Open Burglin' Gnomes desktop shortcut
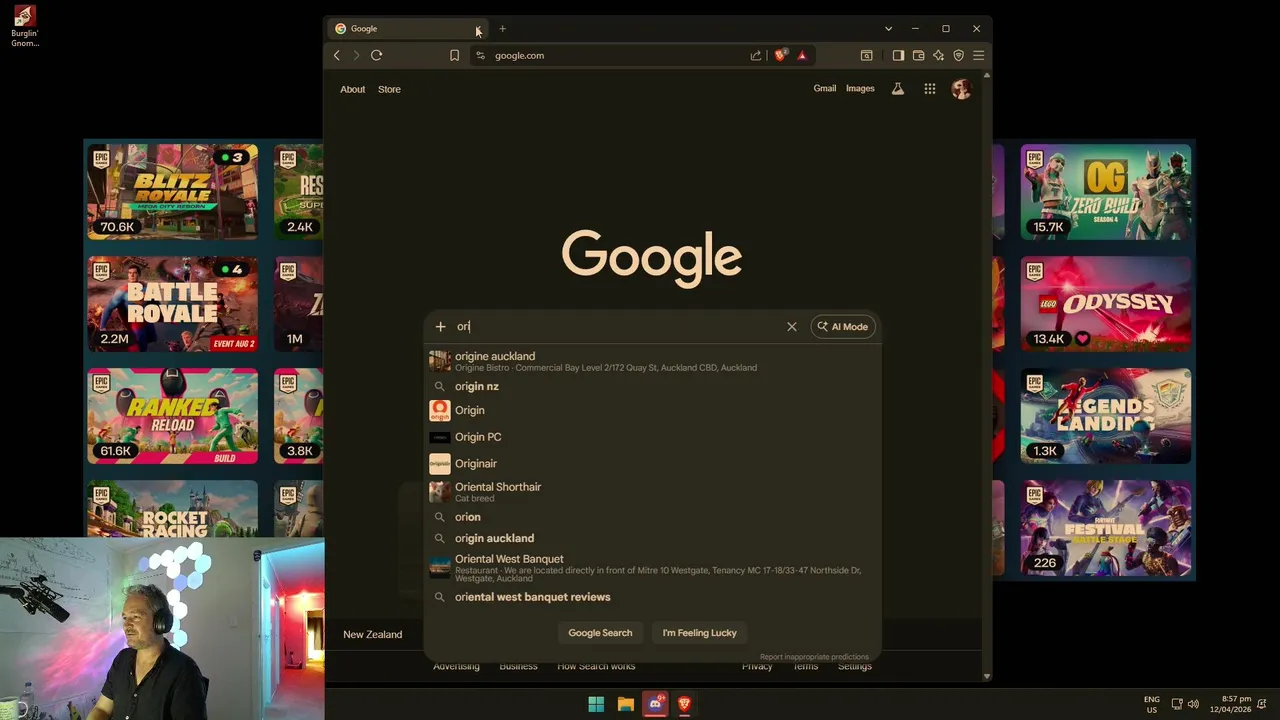Image resolution: width=1280 pixels, height=720 pixels. [x=25, y=26]
